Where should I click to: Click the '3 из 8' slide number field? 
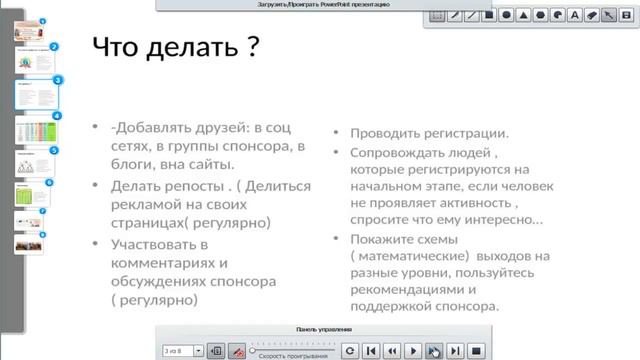(178, 351)
